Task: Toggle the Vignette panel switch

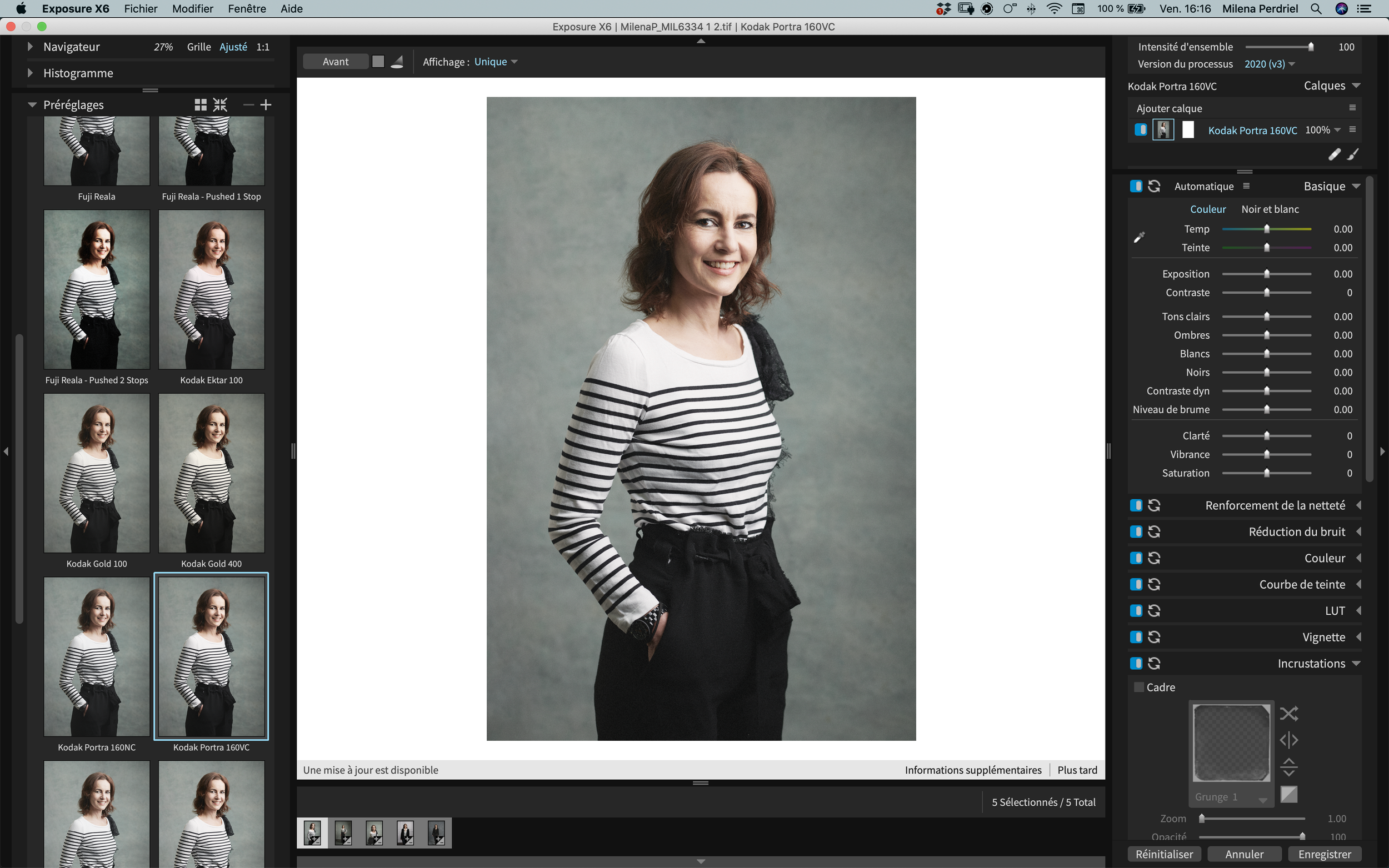Action: click(x=1136, y=637)
